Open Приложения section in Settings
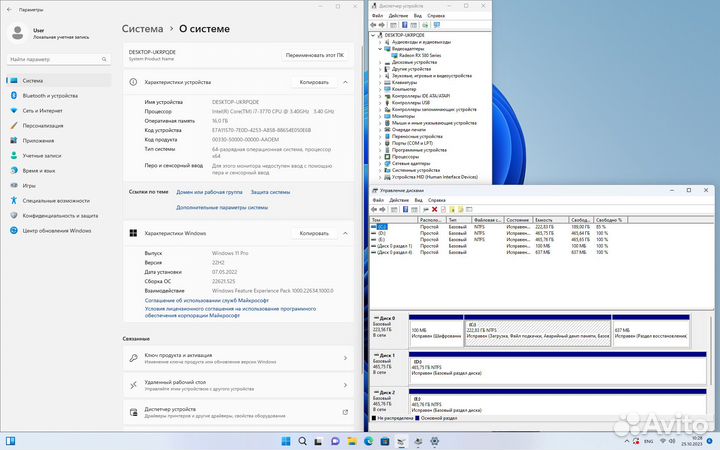 (38, 141)
